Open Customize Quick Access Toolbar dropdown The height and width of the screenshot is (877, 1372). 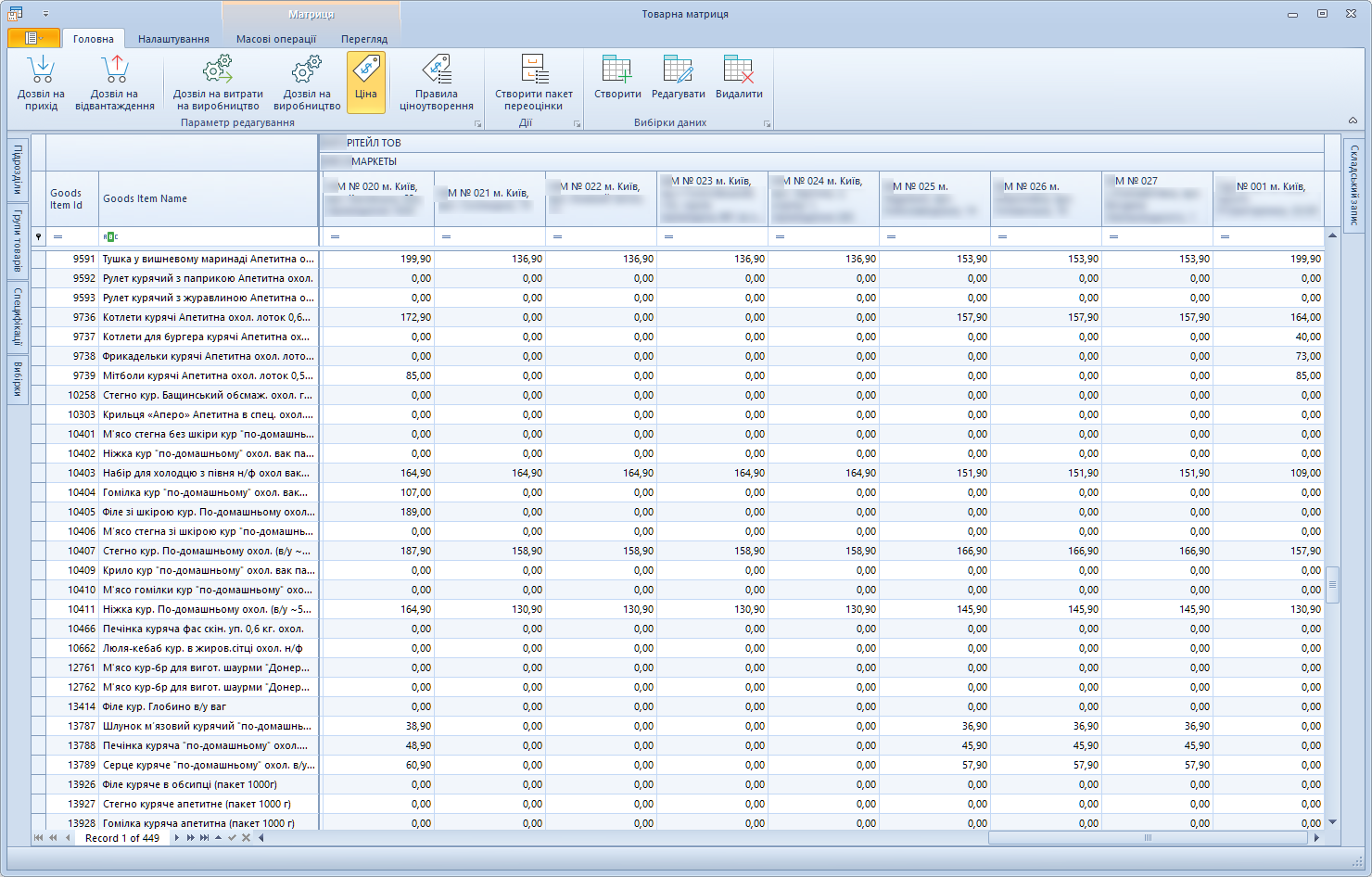[45, 14]
